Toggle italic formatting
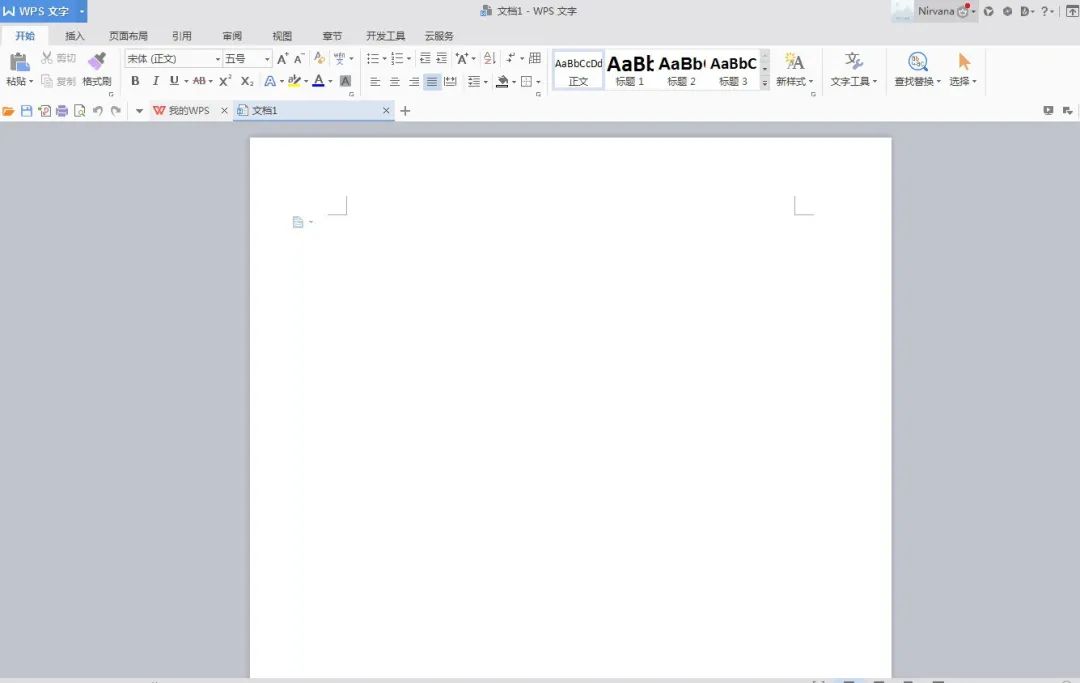Viewport: 1080px width, 683px height. point(155,81)
